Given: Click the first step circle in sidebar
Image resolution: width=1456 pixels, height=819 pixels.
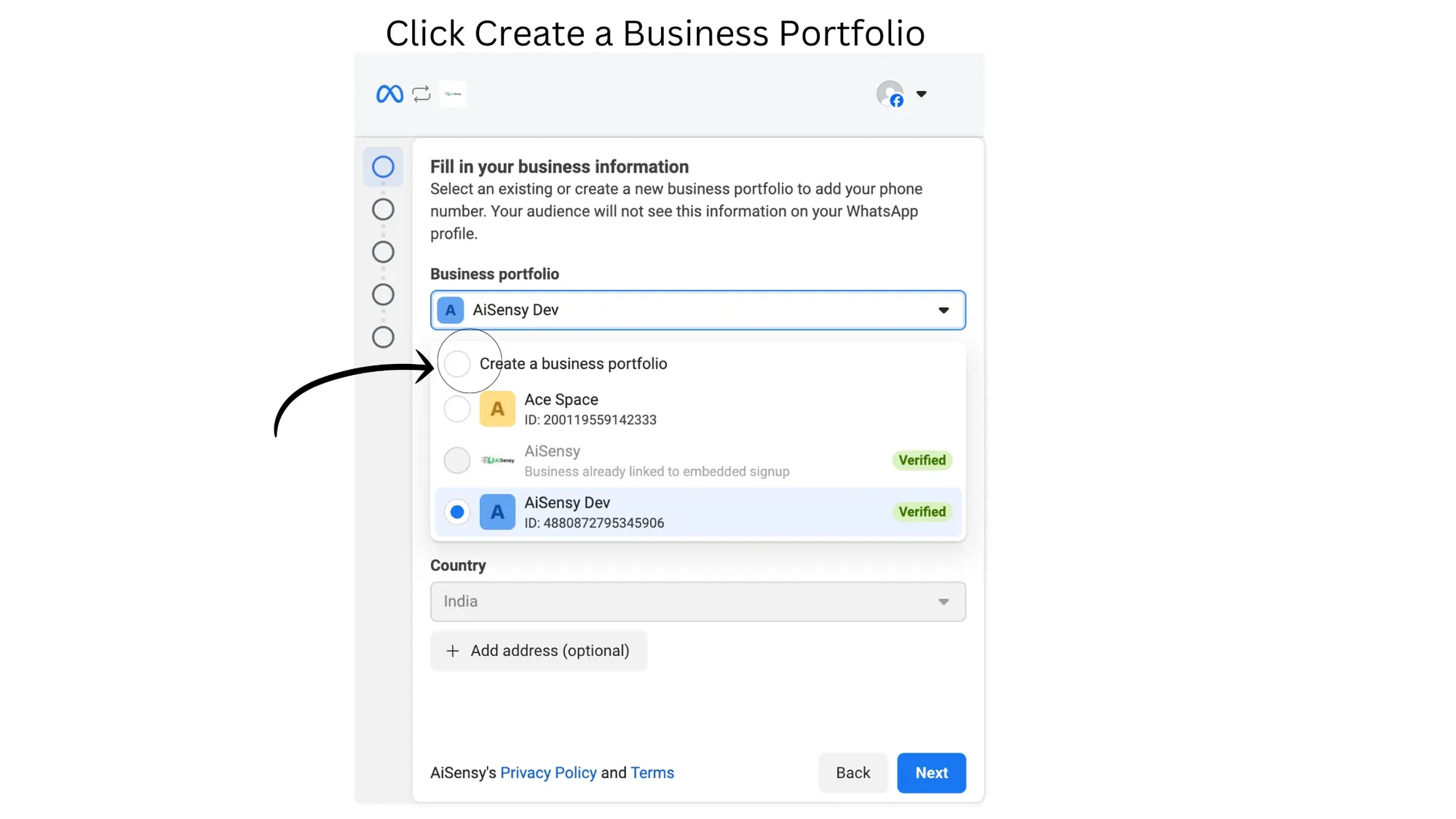Looking at the screenshot, I should click(x=383, y=166).
